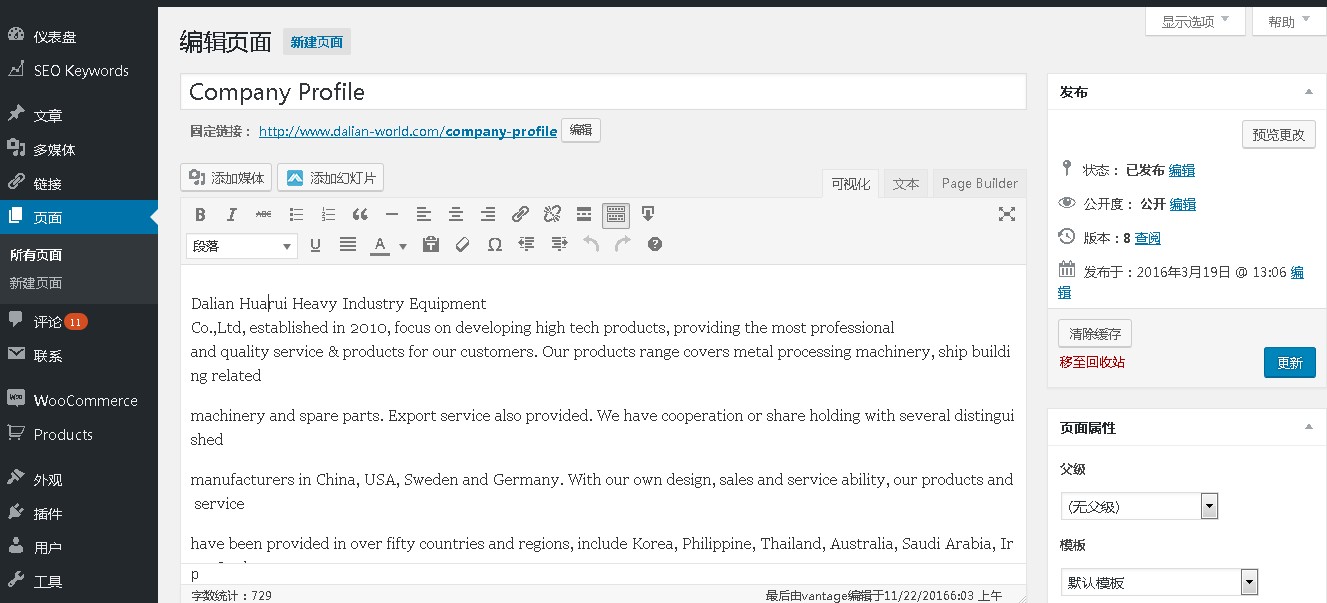Insert the Read More tag
The image size is (1327, 603).
(584, 214)
